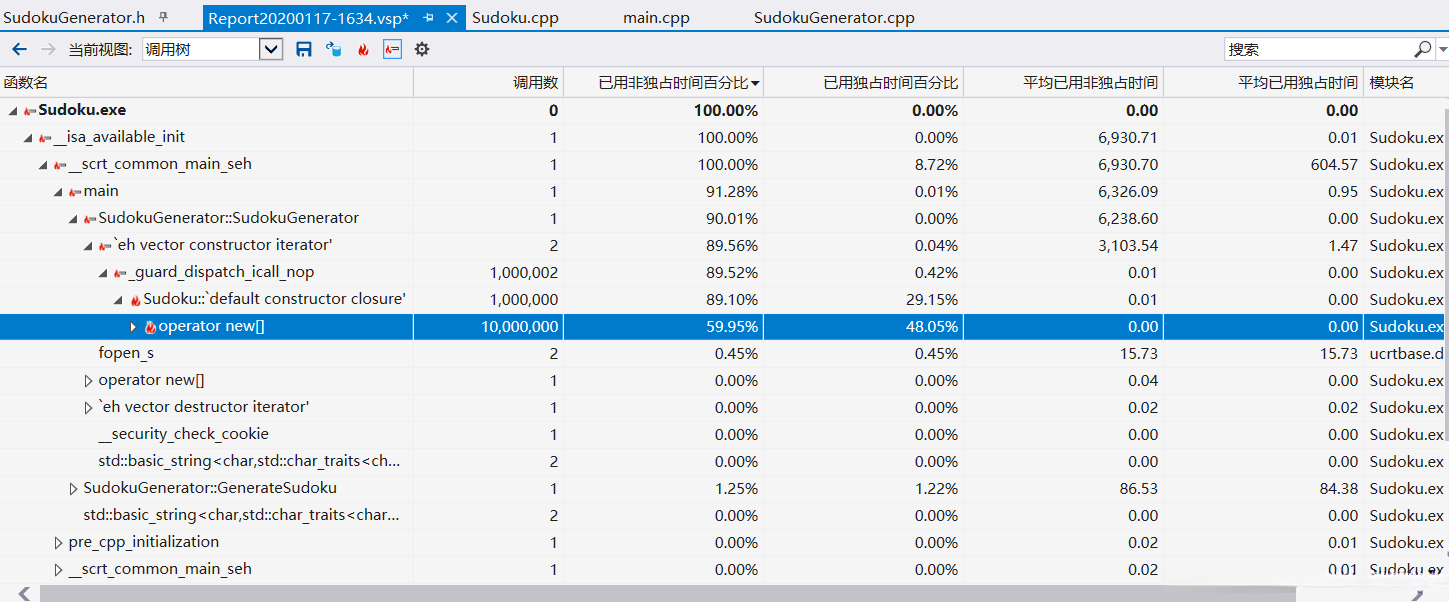
Task: Pin the Report20200117-1634.vsp tab
Action: pos(429,18)
